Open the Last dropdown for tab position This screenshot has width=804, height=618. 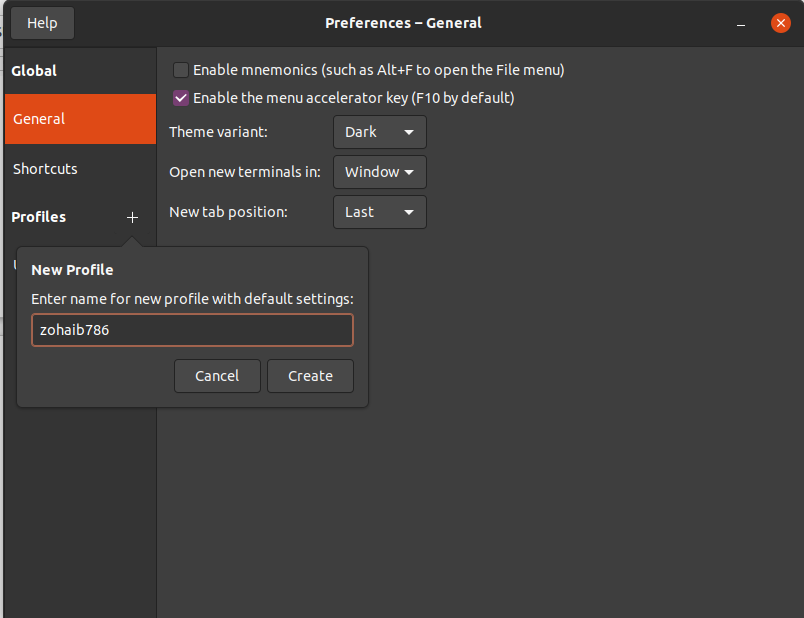[380, 212]
